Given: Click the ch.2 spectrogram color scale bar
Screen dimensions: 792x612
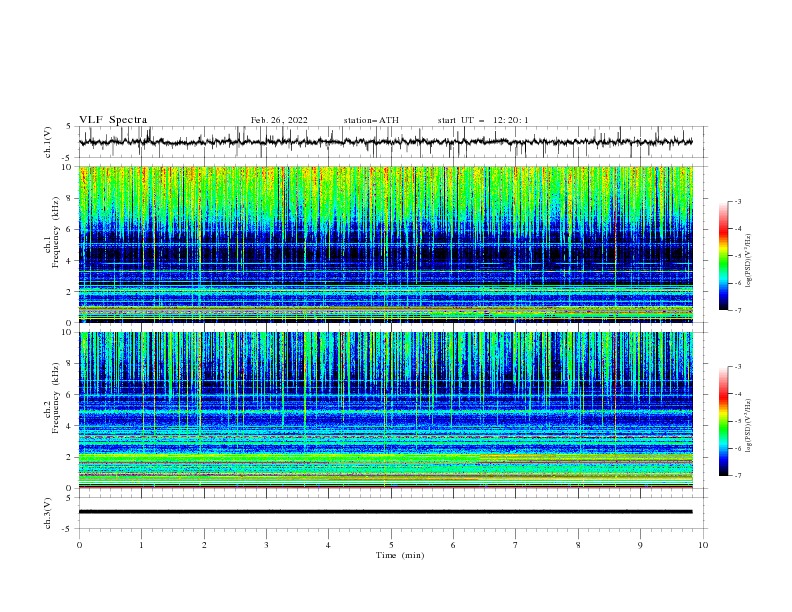Looking at the screenshot, I should pyautogui.click(x=724, y=421).
